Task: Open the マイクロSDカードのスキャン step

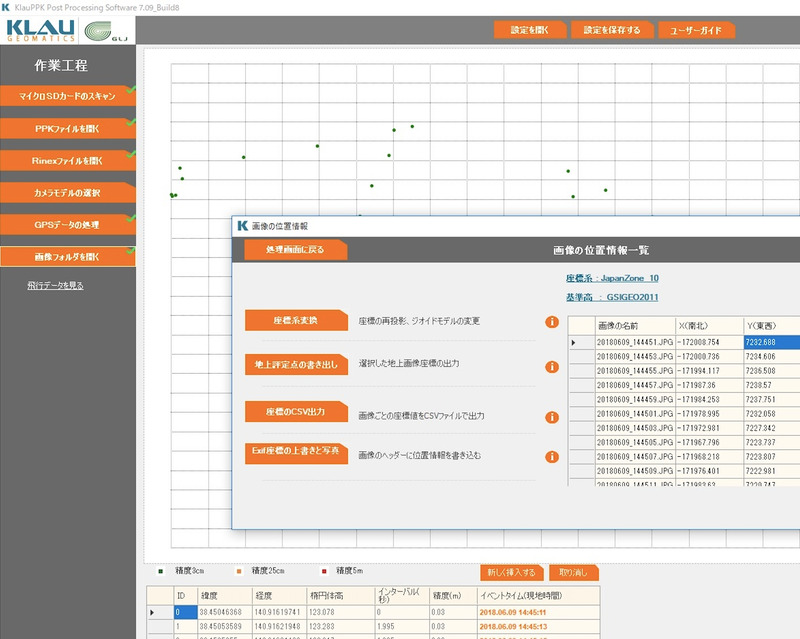Action: tap(68, 97)
